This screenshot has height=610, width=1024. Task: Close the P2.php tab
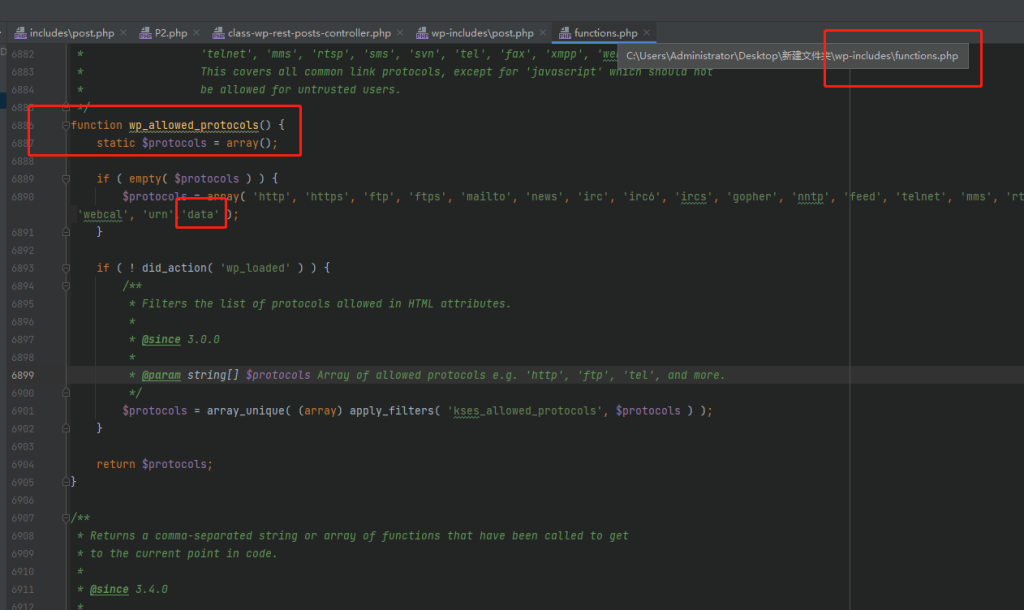[x=196, y=33]
